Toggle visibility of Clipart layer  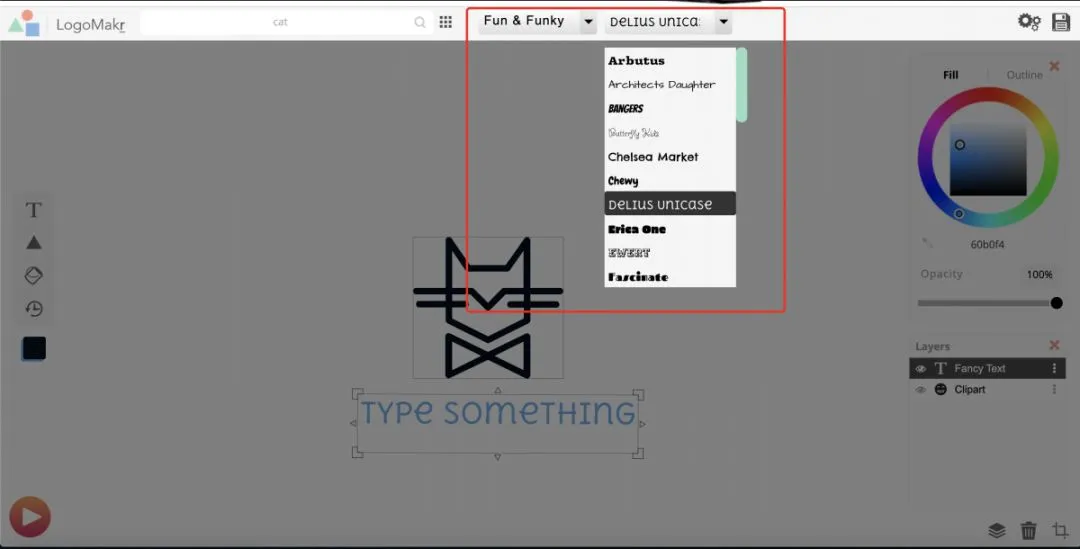pyautogui.click(x=920, y=390)
